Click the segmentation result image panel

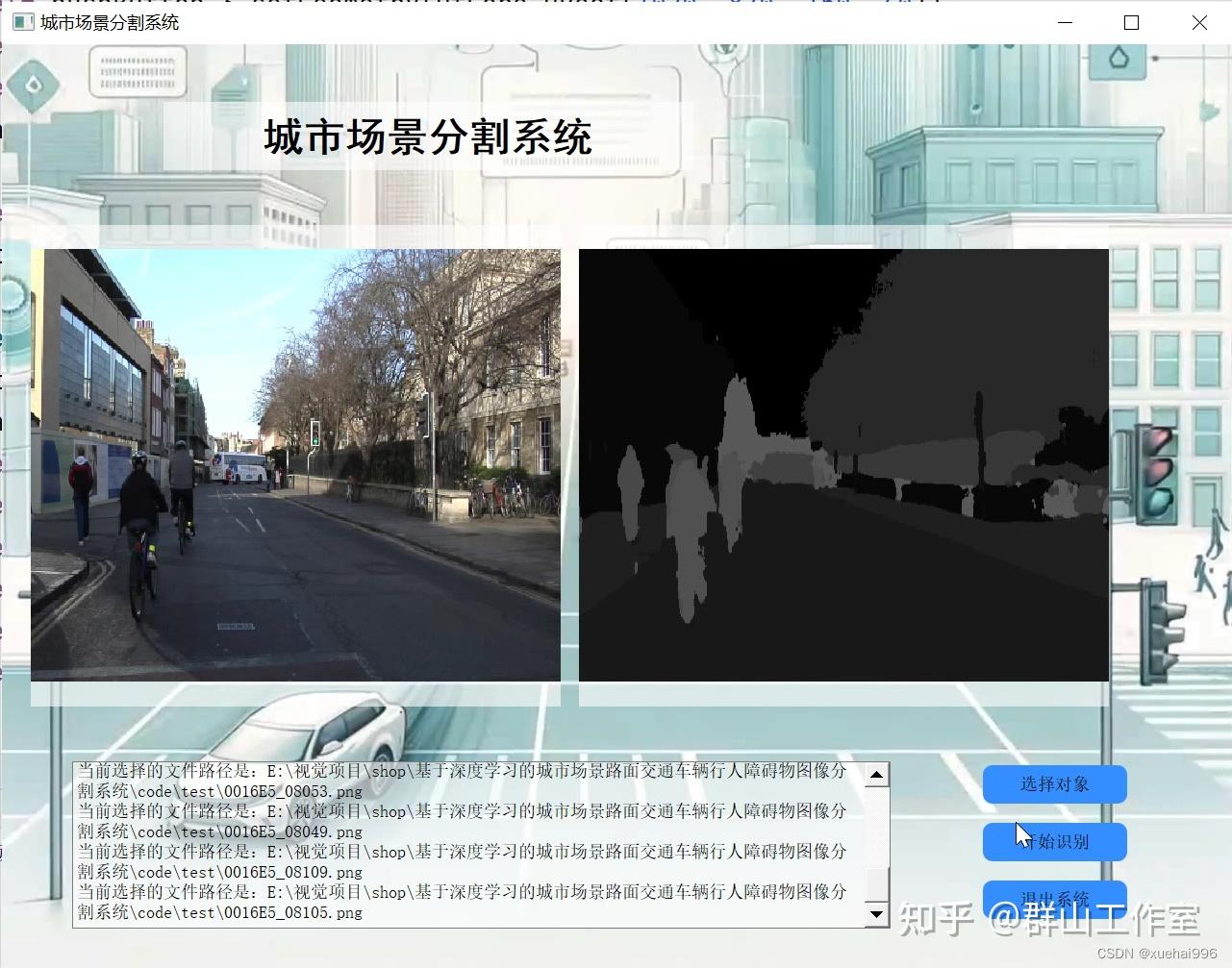coord(842,468)
